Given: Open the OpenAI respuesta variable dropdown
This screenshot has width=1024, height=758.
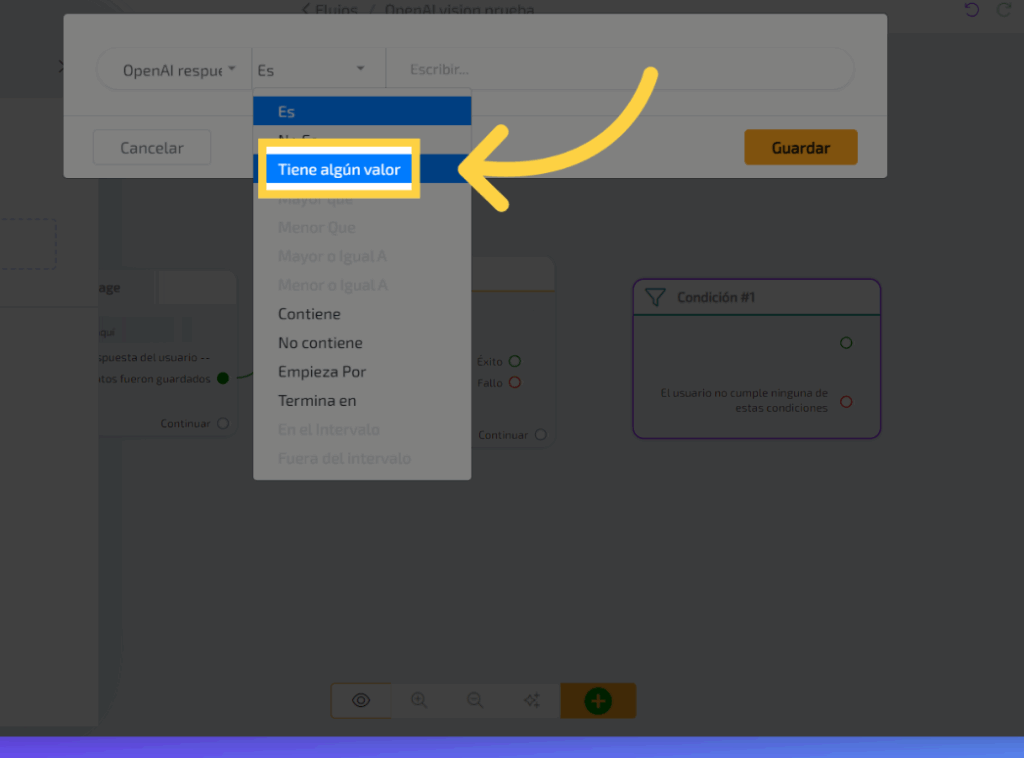Looking at the screenshot, I should click(177, 70).
